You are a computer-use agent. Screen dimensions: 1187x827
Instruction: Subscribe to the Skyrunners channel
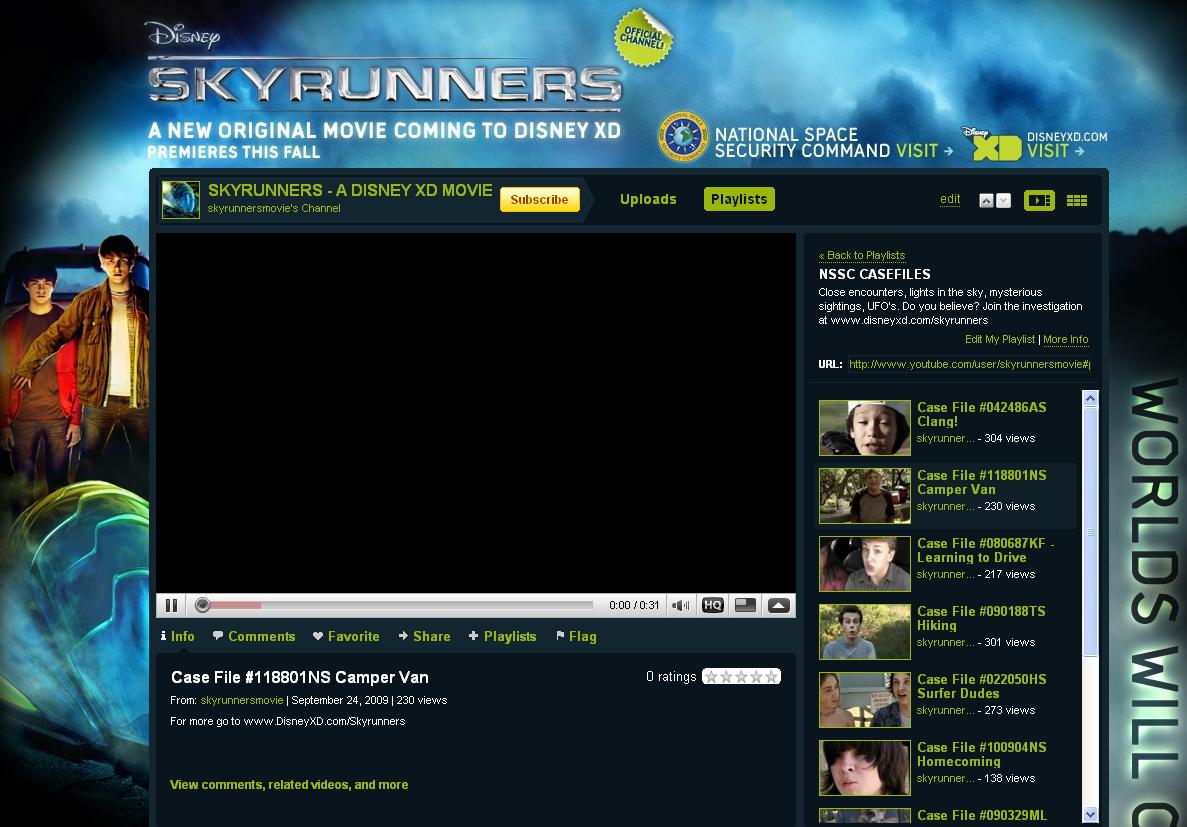tap(539, 199)
